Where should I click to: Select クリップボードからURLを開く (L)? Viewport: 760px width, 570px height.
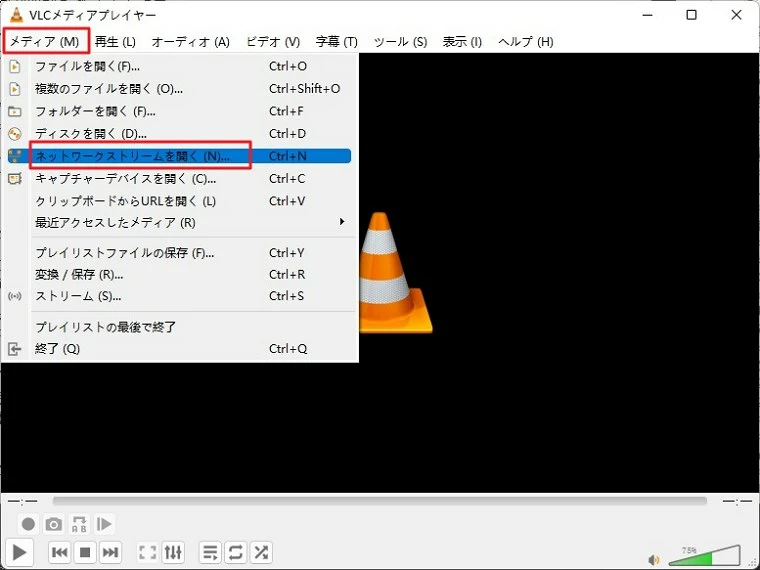pos(179,201)
